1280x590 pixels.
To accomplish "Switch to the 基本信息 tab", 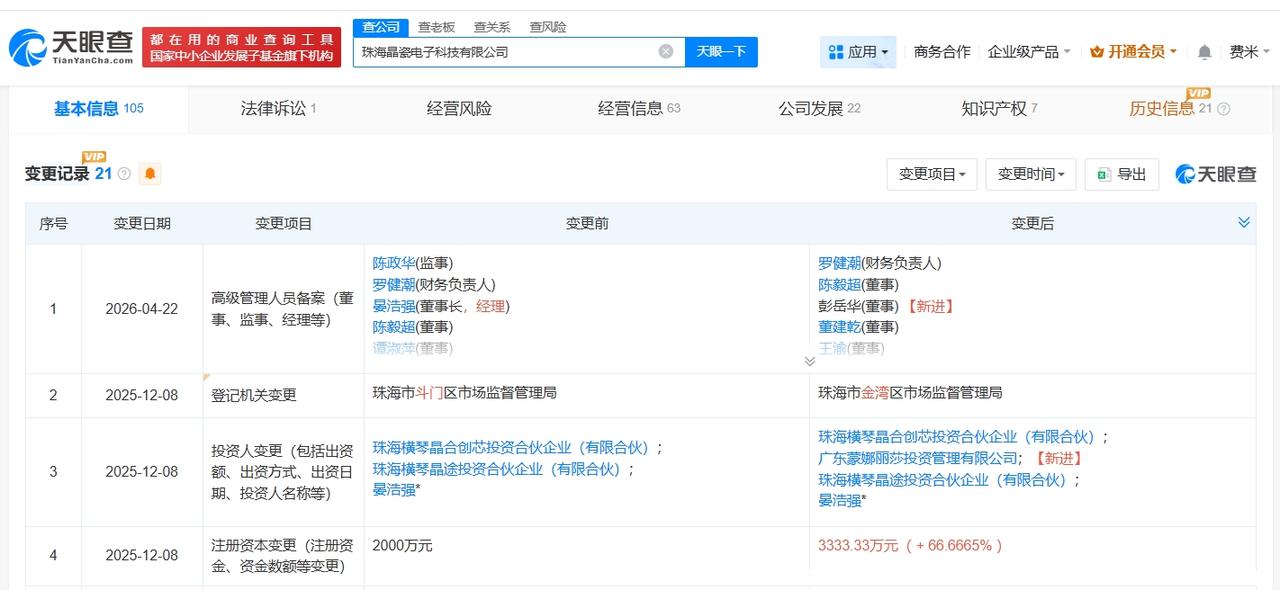I will pos(98,109).
